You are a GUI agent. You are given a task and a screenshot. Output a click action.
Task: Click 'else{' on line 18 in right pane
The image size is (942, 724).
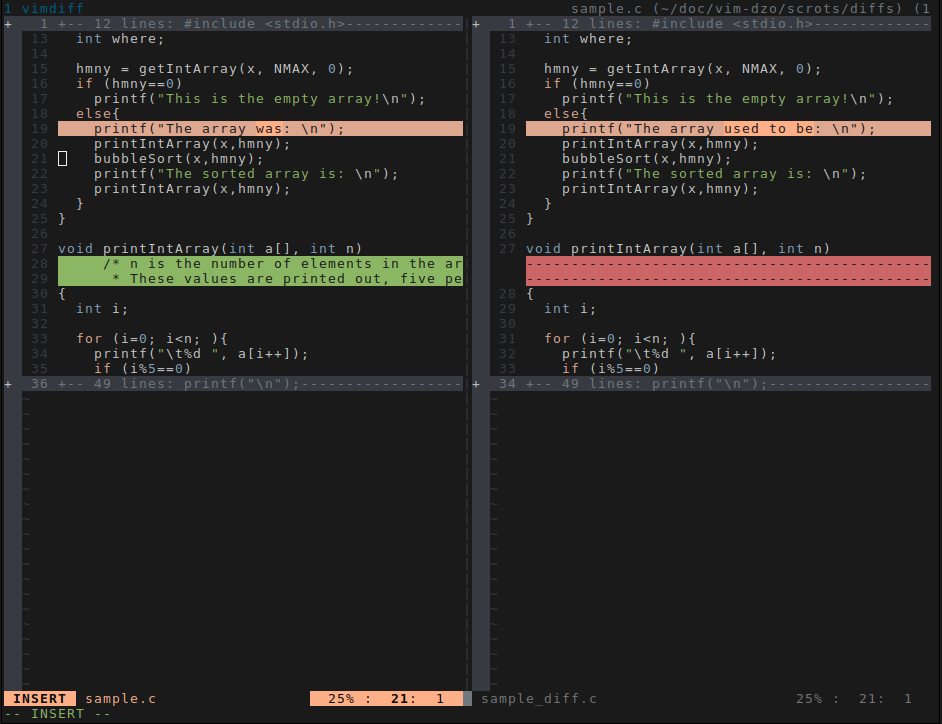tap(566, 114)
